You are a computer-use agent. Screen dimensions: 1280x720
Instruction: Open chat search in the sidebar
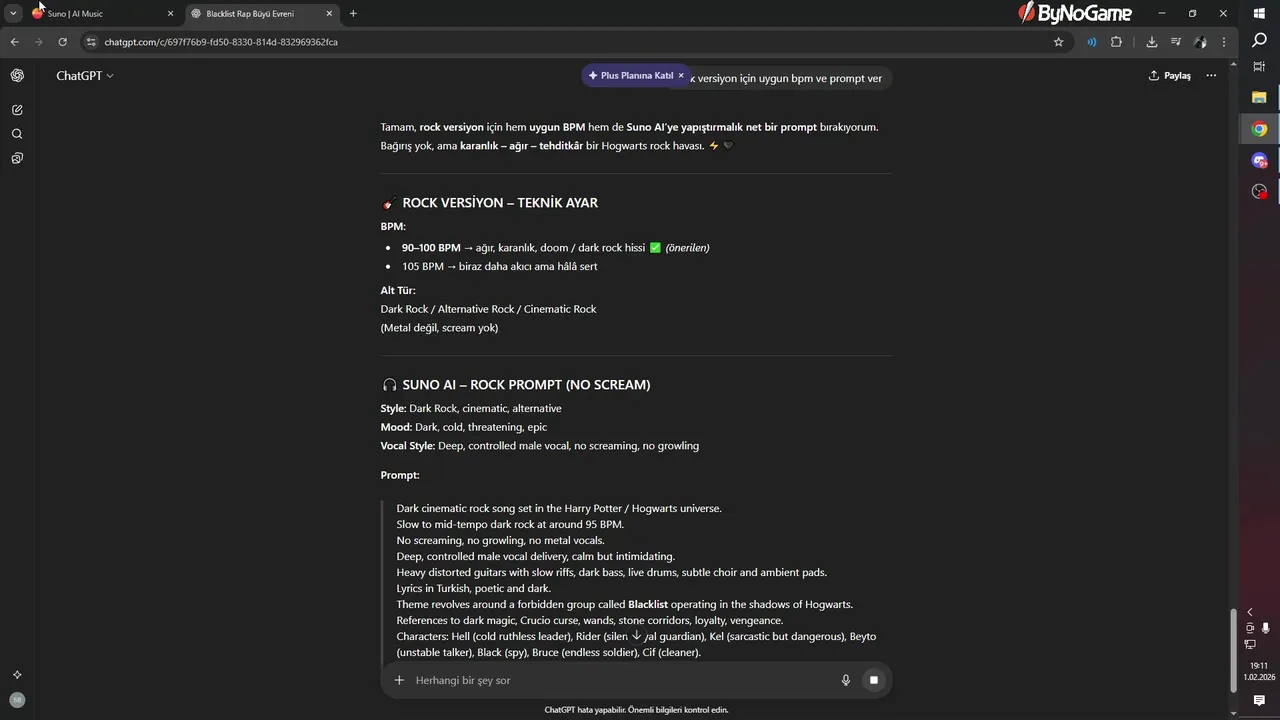click(17, 134)
